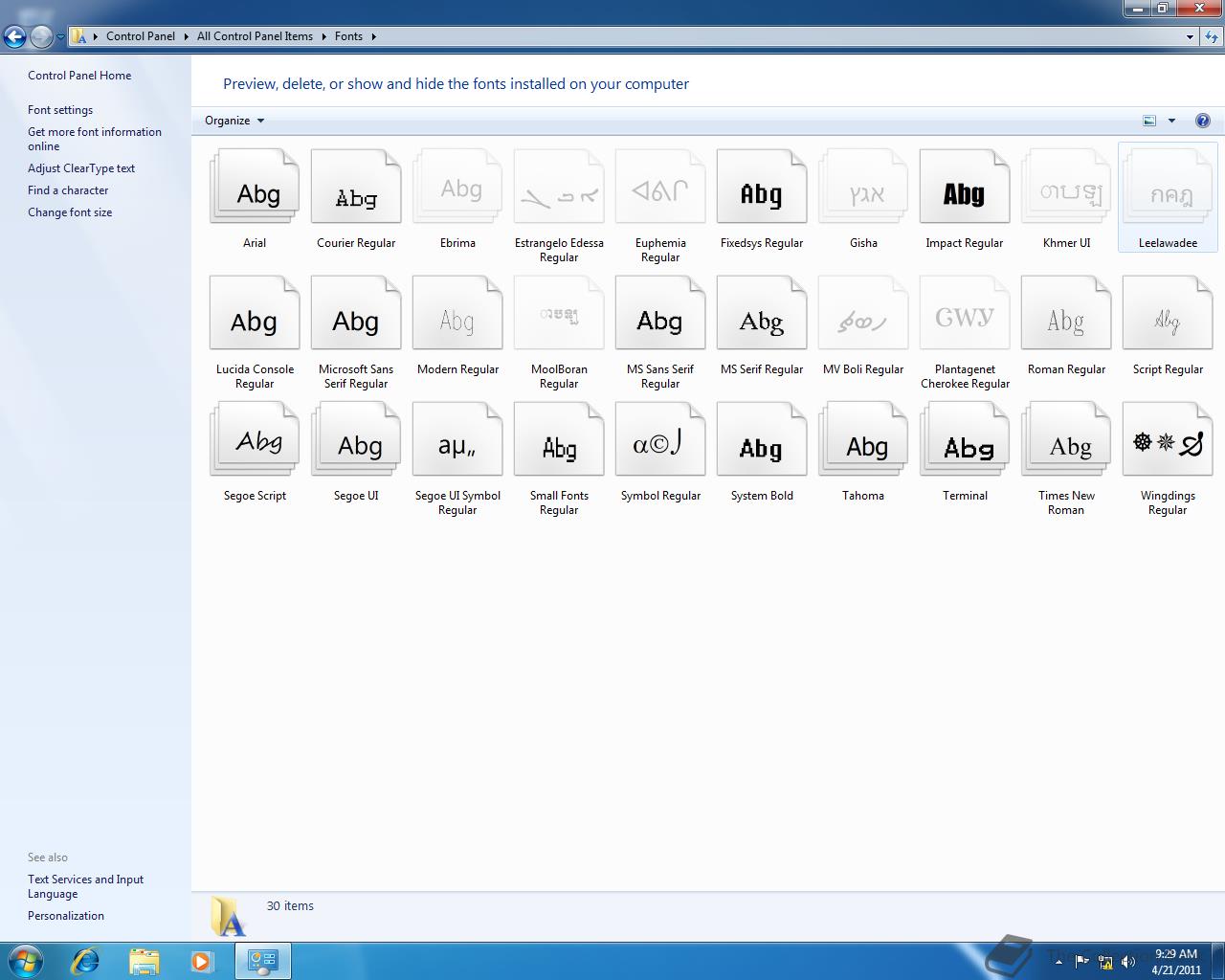Viewport: 1225px width, 980px height.
Task: Click the Fonts breadcrumb segment
Action: tap(348, 36)
